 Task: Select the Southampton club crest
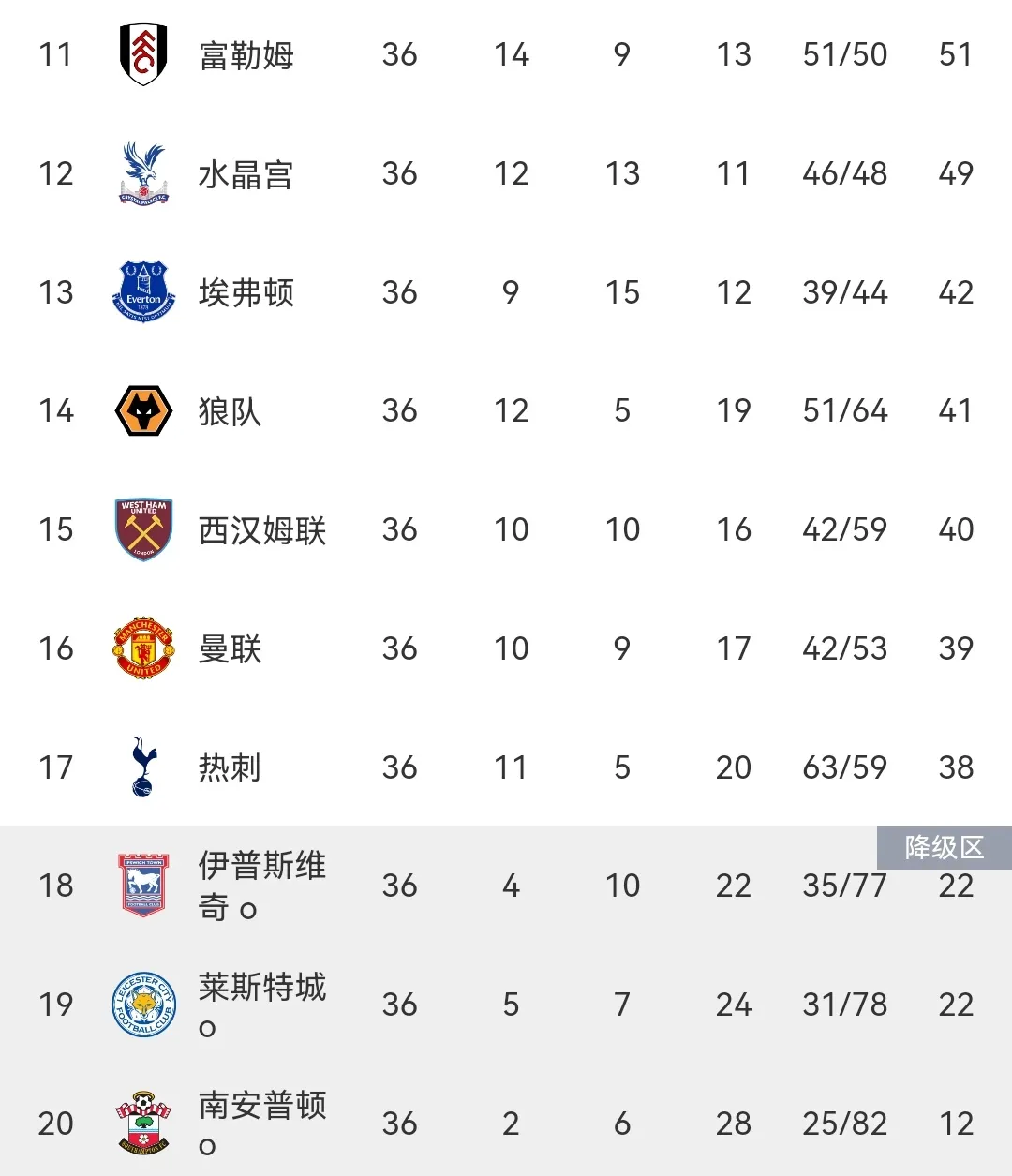(143, 1123)
